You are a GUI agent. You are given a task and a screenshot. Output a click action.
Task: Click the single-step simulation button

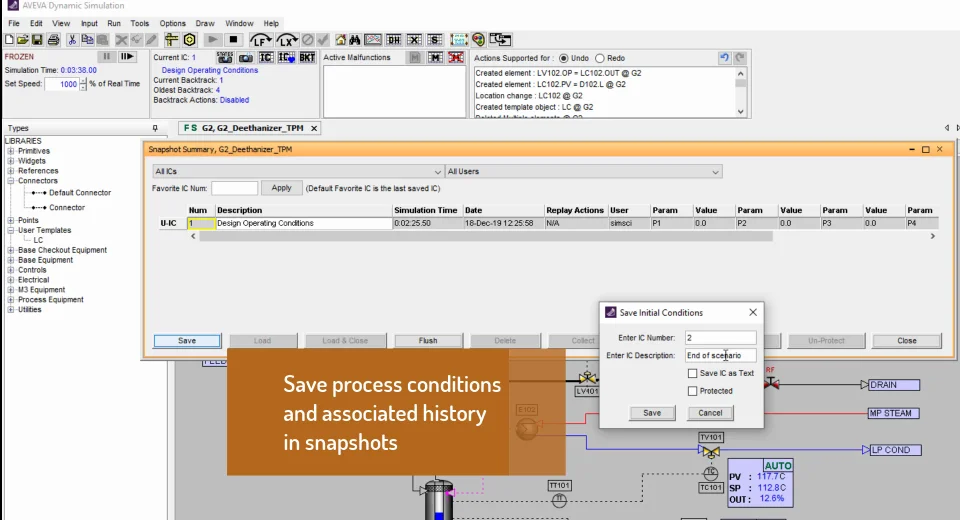pos(127,57)
